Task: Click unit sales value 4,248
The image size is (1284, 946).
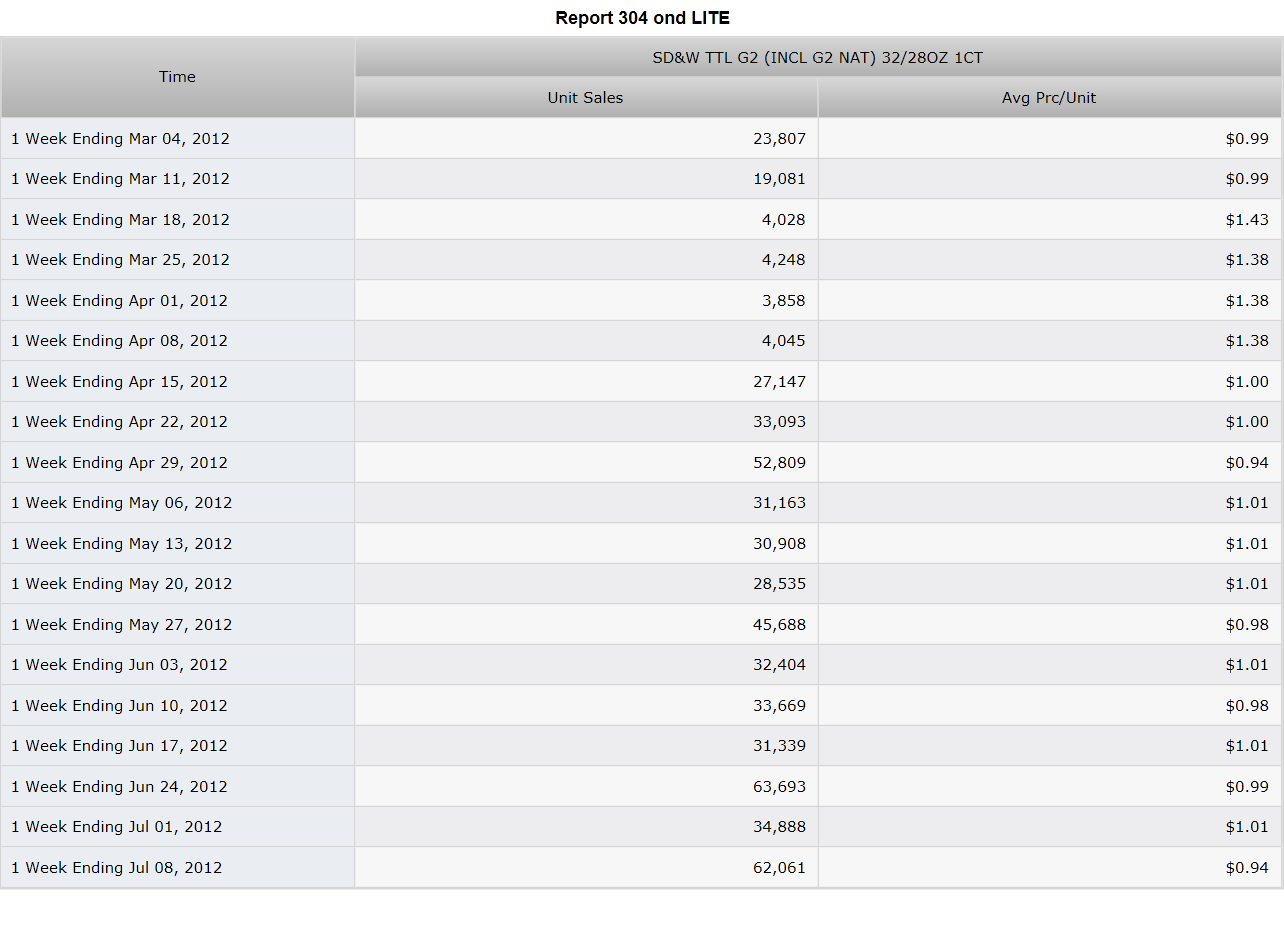Action: 784,260
